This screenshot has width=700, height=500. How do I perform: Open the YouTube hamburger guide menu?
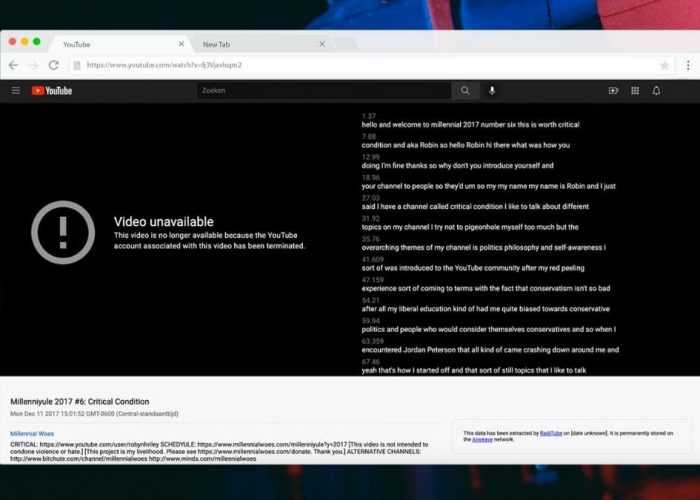pos(16,91)
